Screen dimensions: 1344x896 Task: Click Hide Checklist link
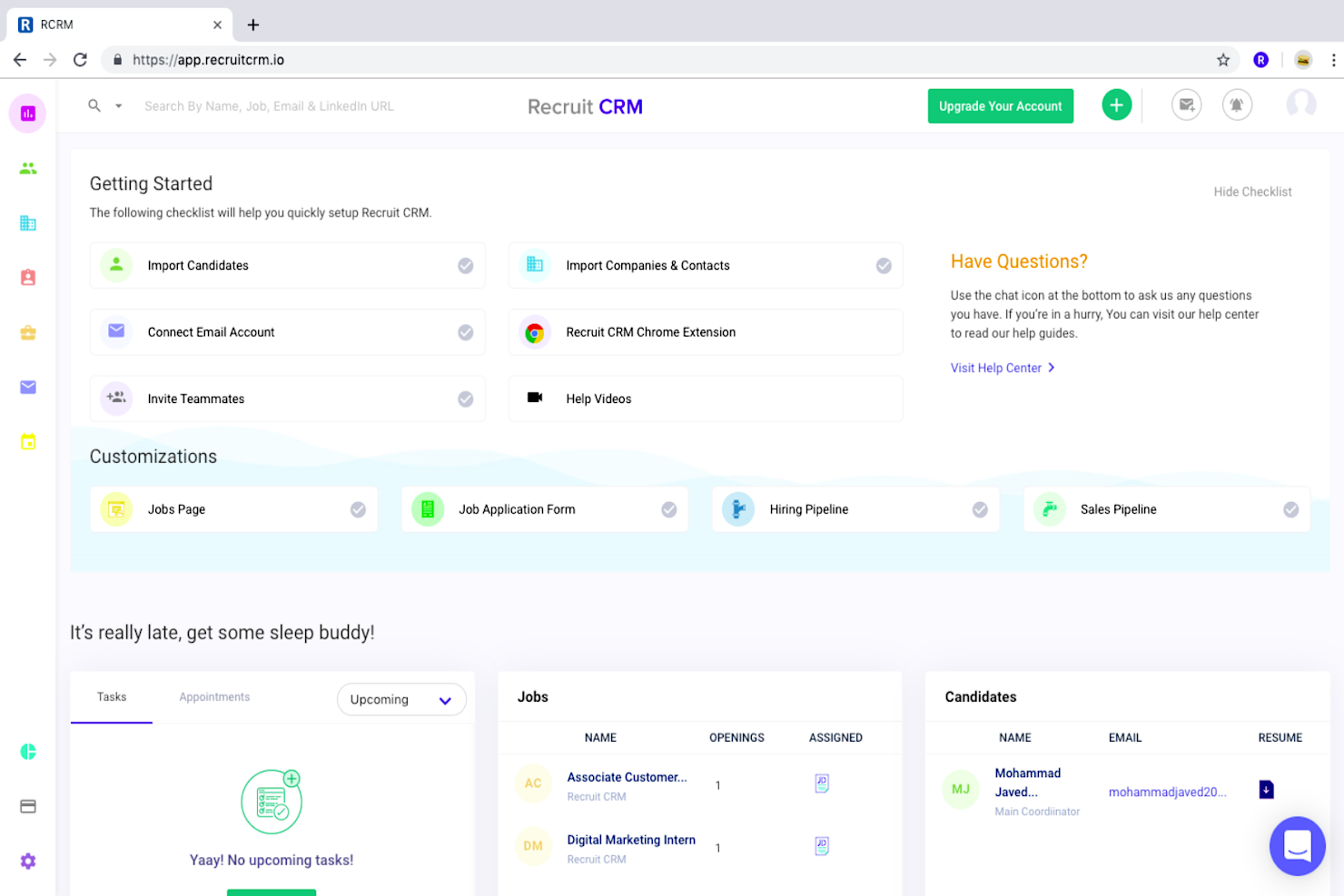point(1252,192)
